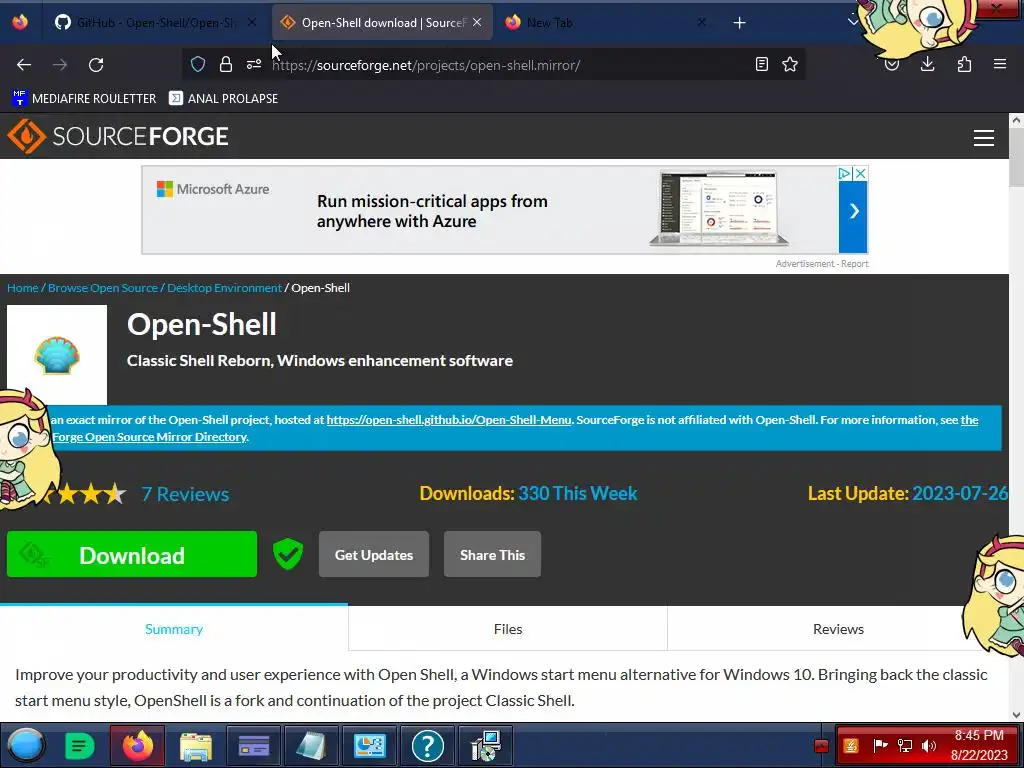Viewport: 1024px width, 768px height.
Task: Open the Start orb on the taskbar
Action: 26,745
